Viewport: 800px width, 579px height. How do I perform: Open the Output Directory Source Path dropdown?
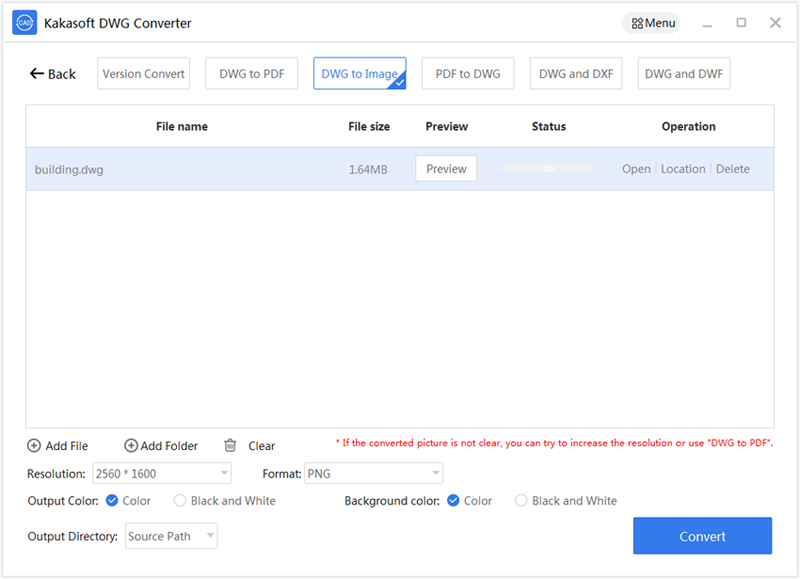(171, 536)
